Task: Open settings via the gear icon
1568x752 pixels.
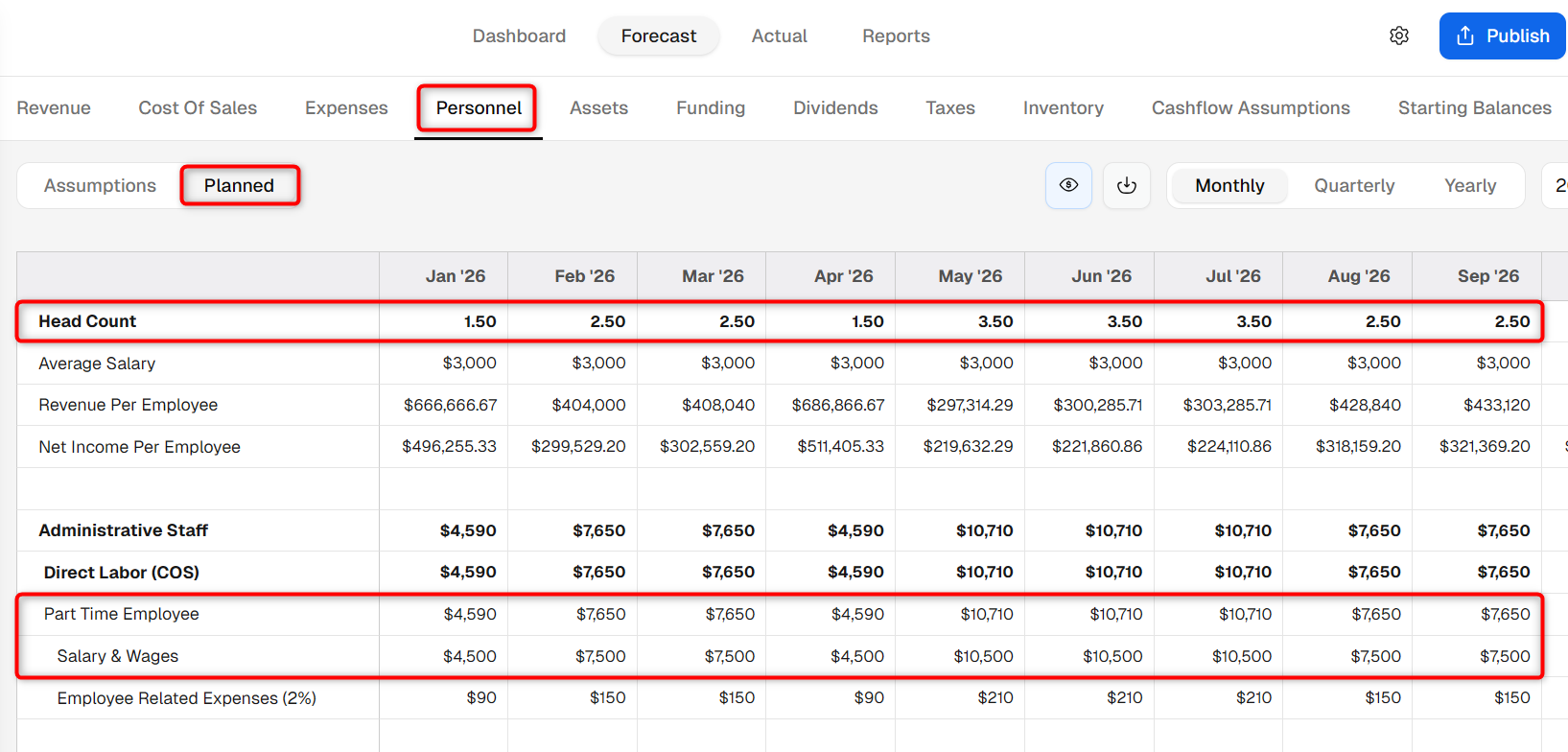Action: point(1399,35)
